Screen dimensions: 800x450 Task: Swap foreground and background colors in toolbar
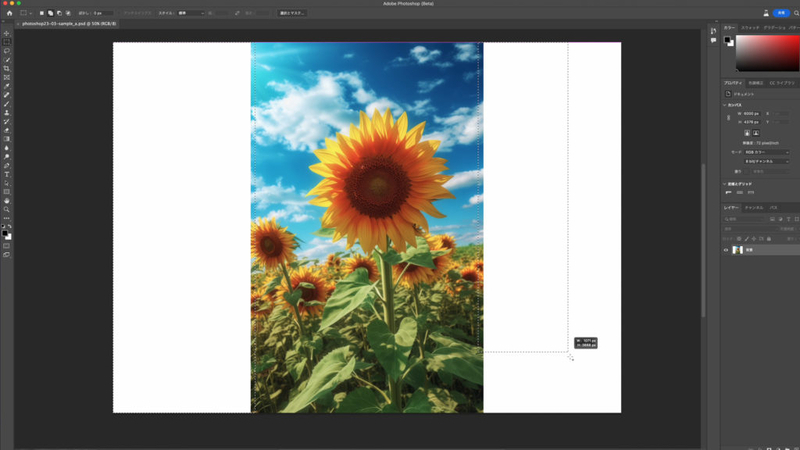click(x=10, y=226)
